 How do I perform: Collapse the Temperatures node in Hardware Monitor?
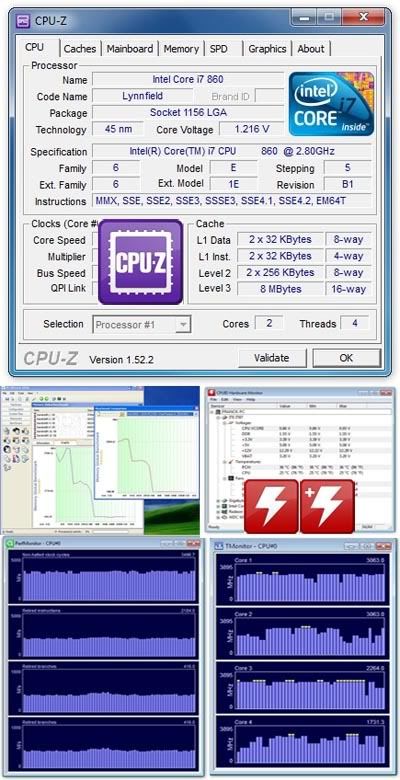point(223,462)
